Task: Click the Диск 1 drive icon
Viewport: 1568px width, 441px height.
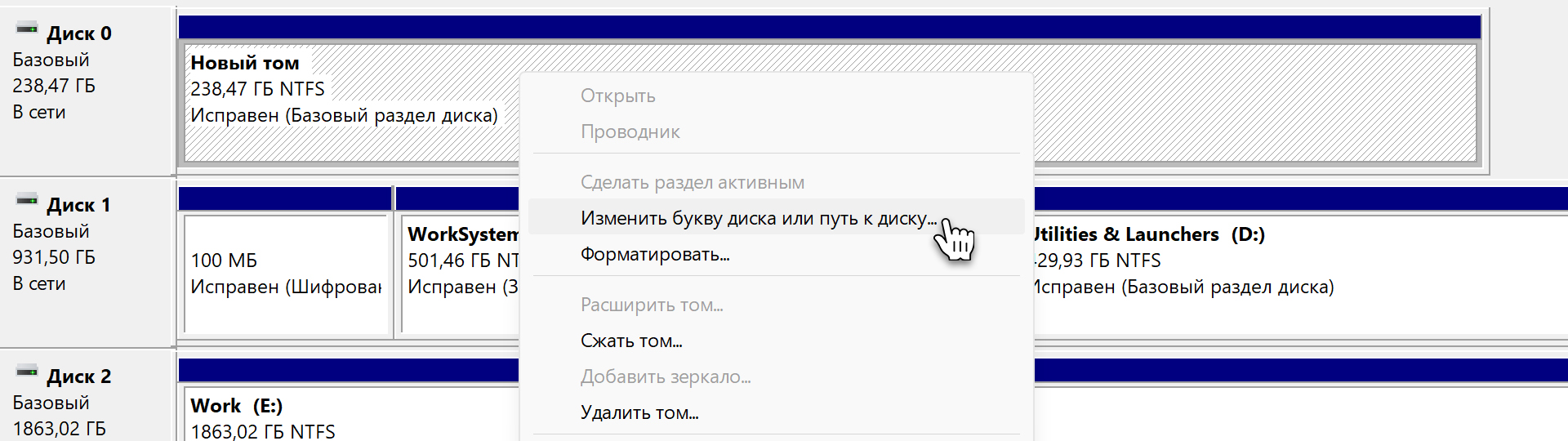Action: pos(27,201)
